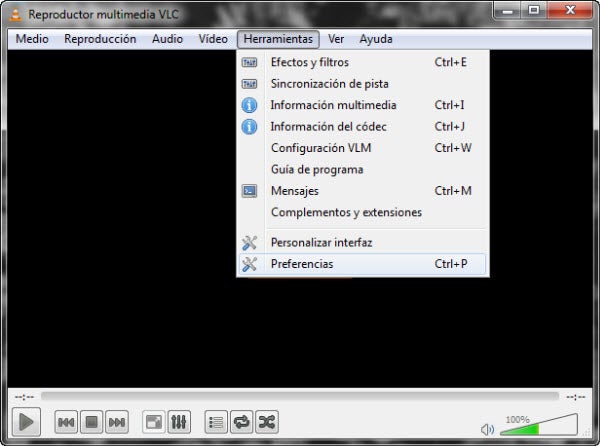Open Información del códec entry
Viewport: 600px width, 446px height.
tap(328, 127)
